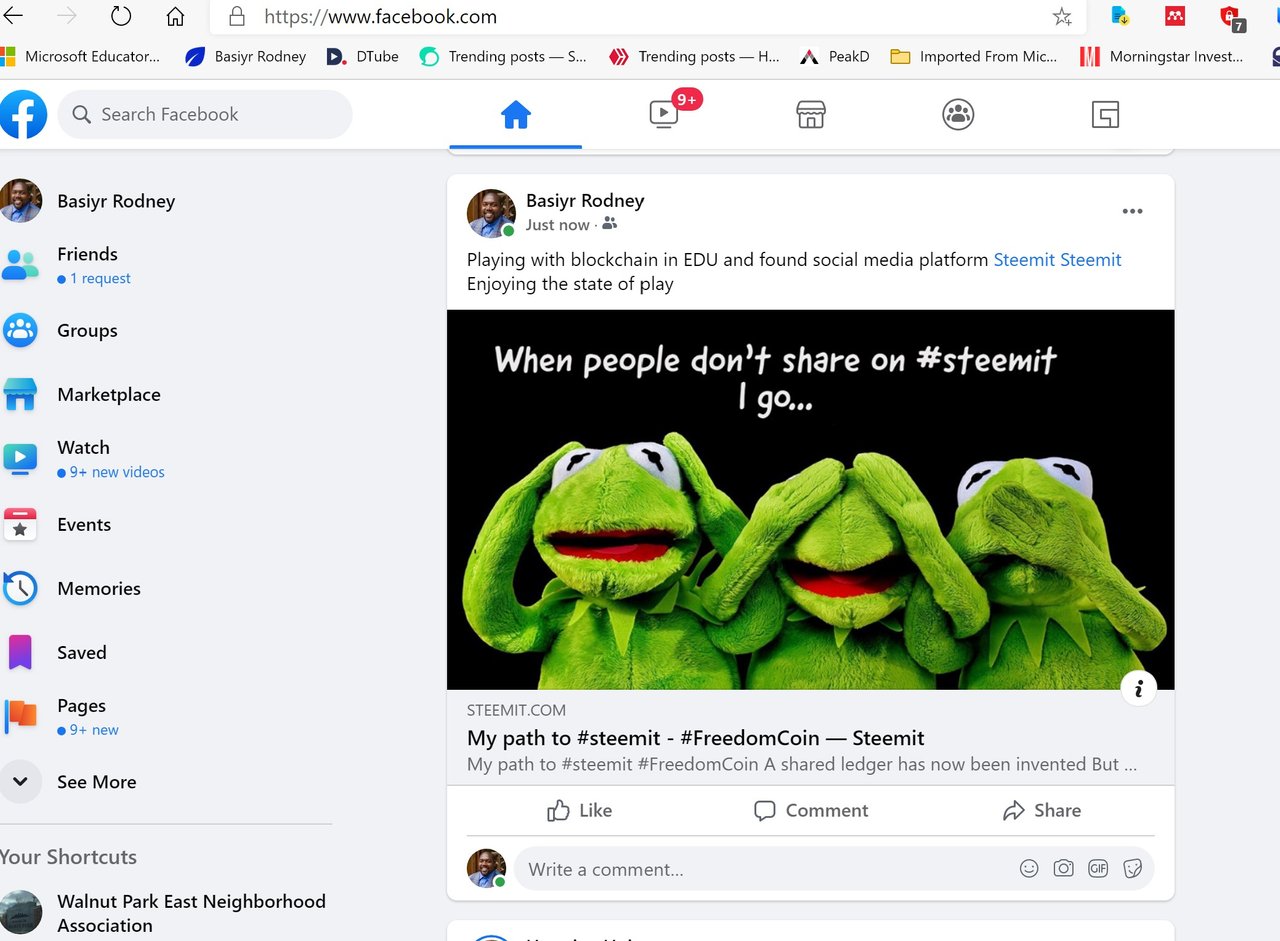Attach a photo with the camera icon
The image size is (1280, 941).
[1064, 869]
